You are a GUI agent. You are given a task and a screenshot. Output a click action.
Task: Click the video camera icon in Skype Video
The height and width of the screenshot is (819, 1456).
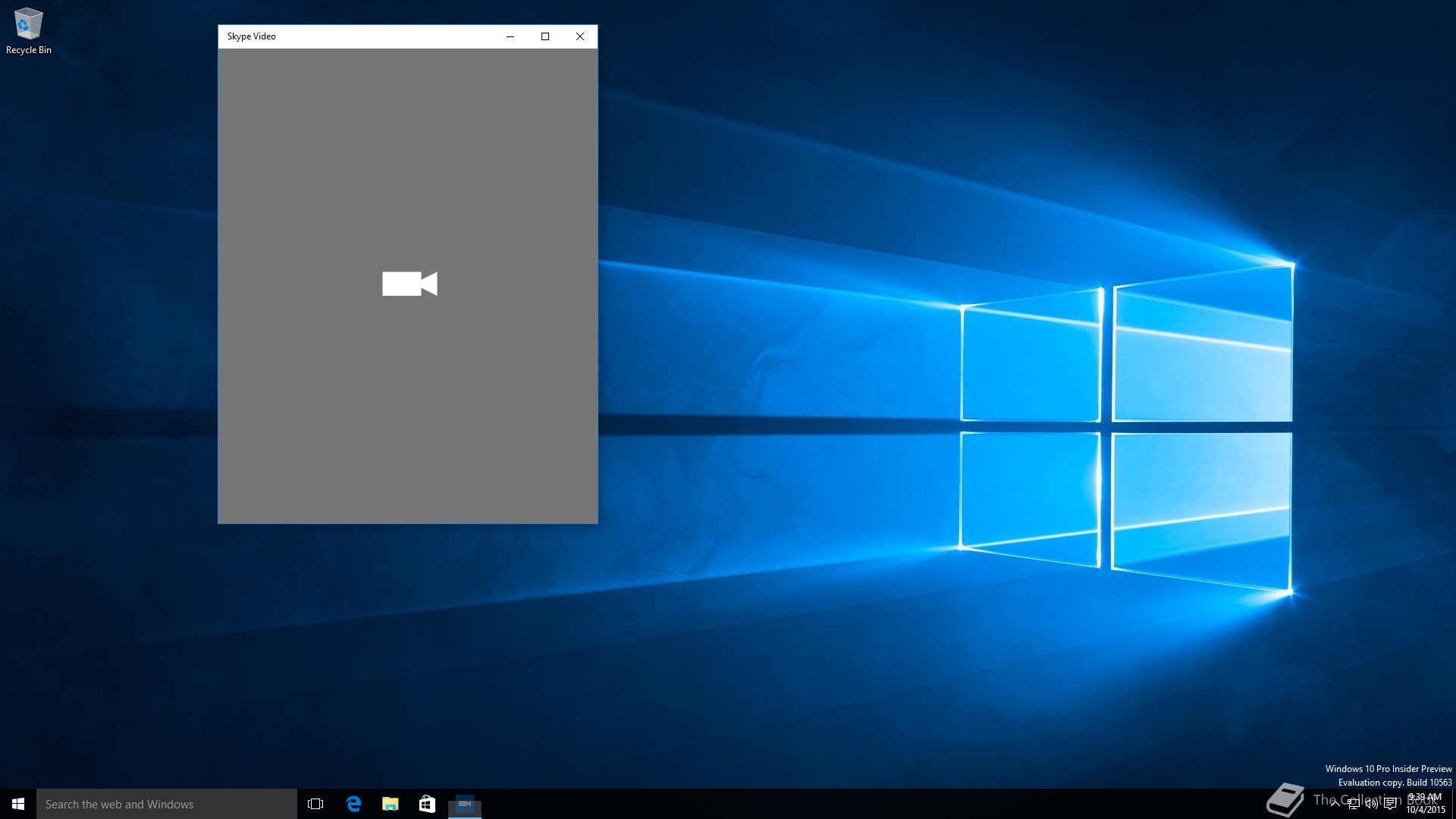(409, 284)
